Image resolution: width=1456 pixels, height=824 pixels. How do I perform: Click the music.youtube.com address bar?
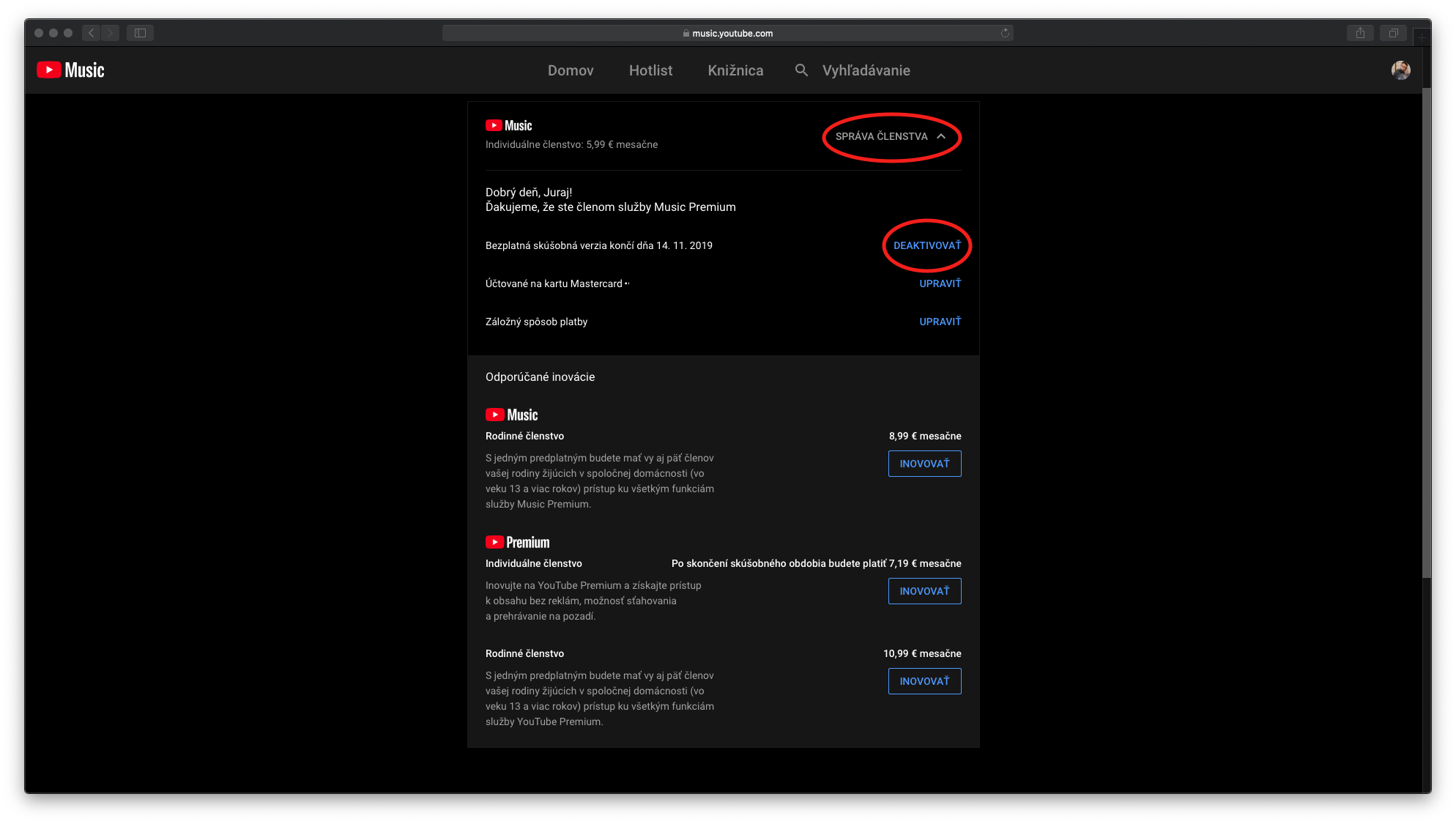[727, 33]
